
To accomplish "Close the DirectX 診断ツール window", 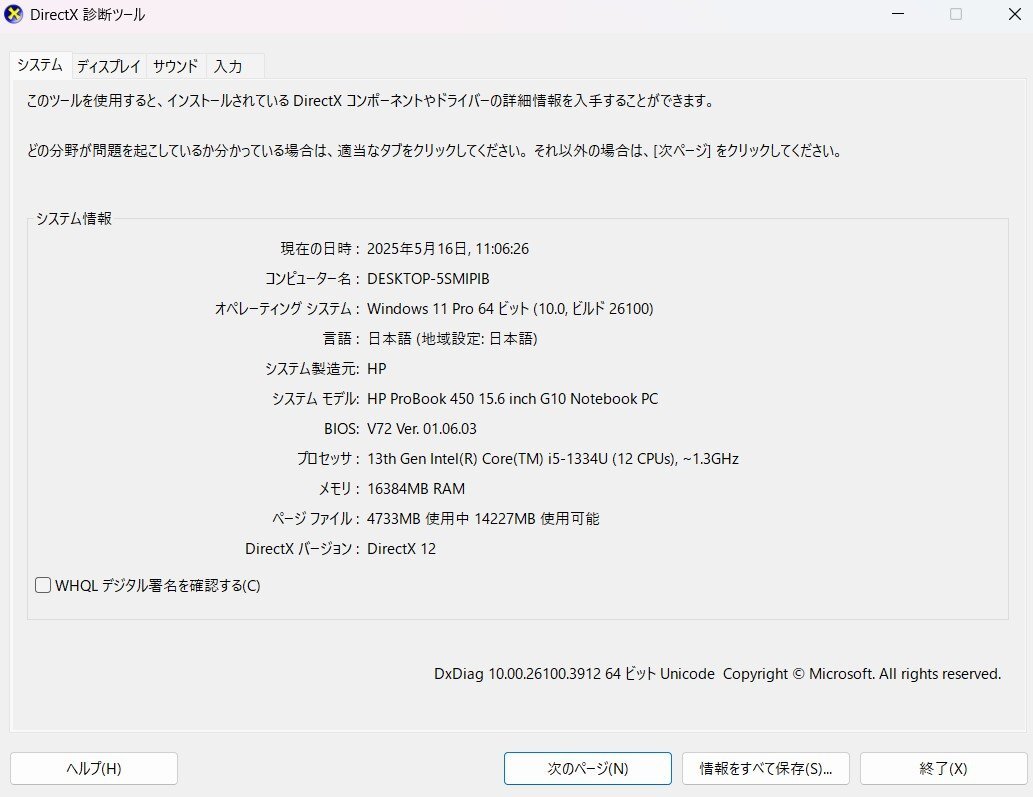I will click(1015, 14).
